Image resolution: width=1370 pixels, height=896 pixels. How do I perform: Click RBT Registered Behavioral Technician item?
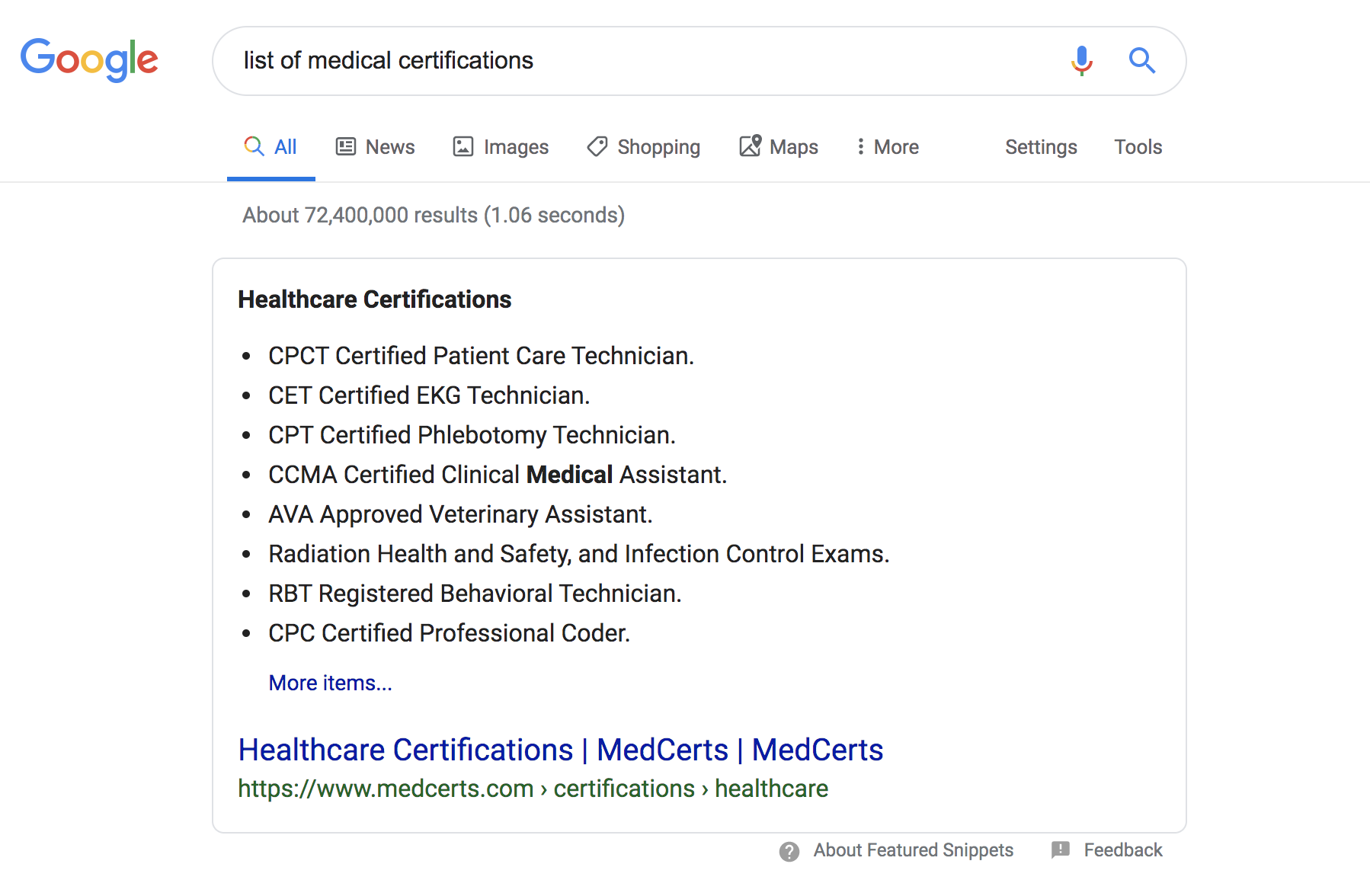[475, 594]
